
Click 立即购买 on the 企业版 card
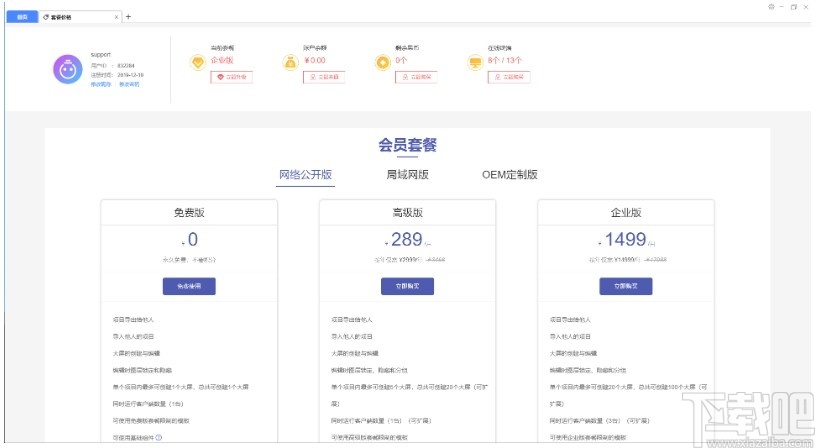click(x=626, y=286)
